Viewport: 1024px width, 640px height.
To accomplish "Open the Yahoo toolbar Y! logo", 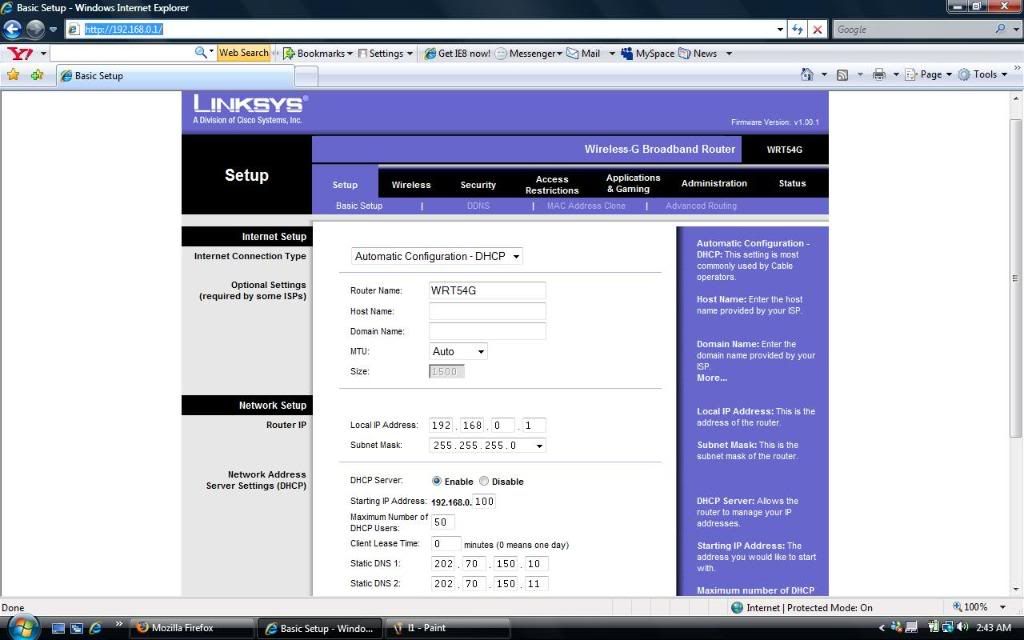I will pyautogui.click(x=20, y=54).
